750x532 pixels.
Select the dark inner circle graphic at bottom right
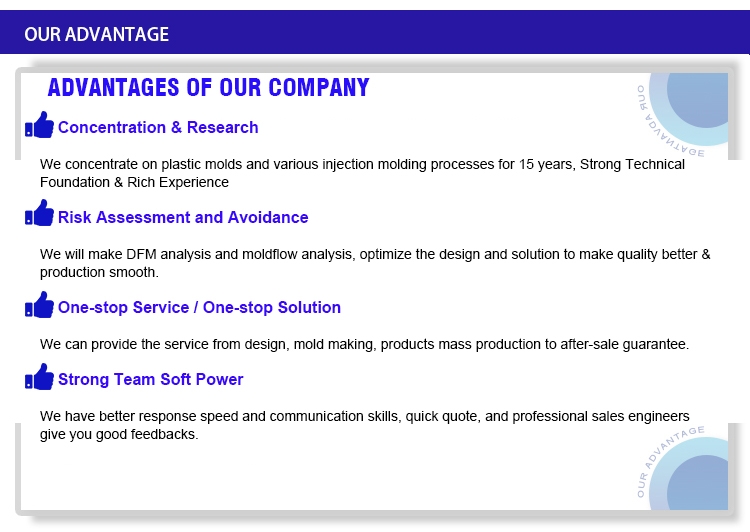pyautogui.click(x=699, y=483)
